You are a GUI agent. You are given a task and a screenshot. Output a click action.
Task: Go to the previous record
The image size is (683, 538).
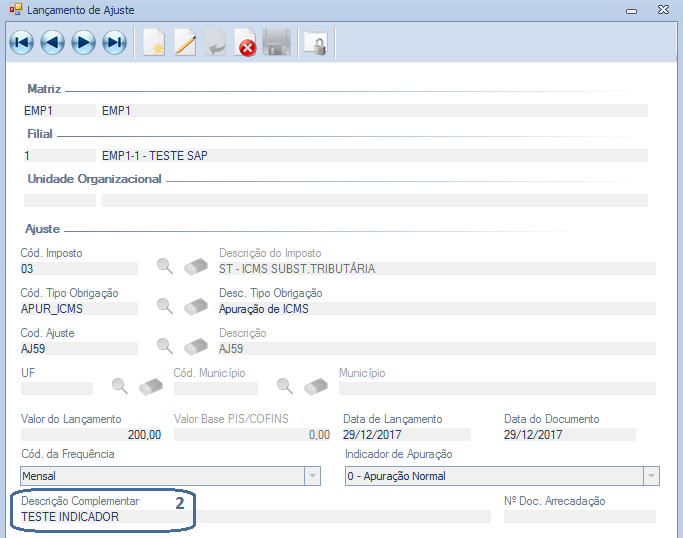52,43
